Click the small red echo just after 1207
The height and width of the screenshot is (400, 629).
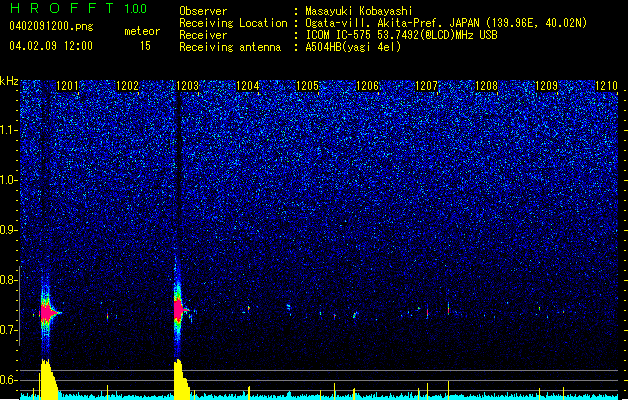click(448, 309)
